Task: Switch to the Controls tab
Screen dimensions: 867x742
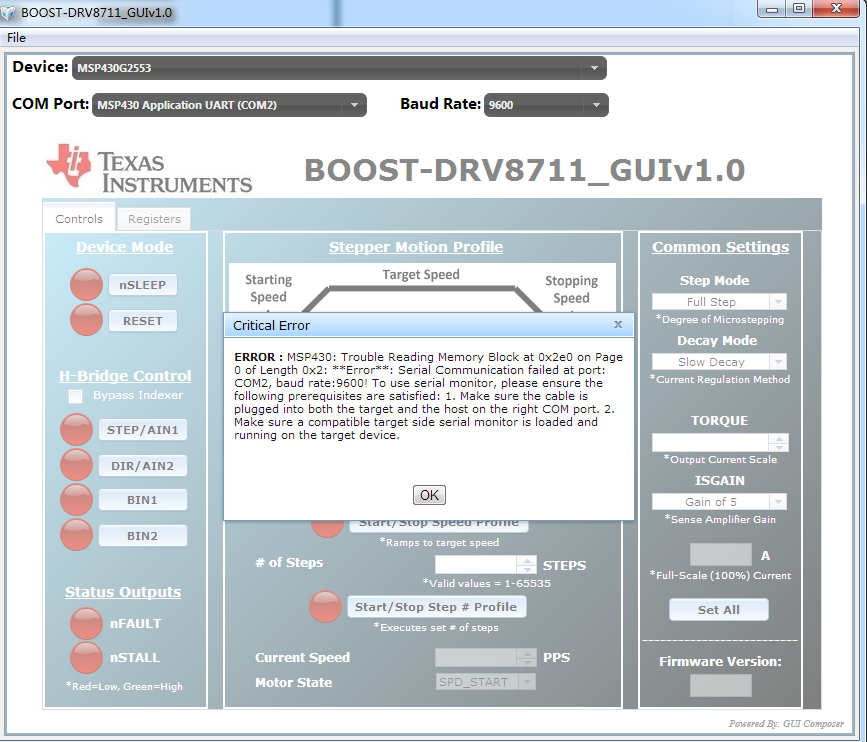Action: pyautogui.click(x=79, y=219)
